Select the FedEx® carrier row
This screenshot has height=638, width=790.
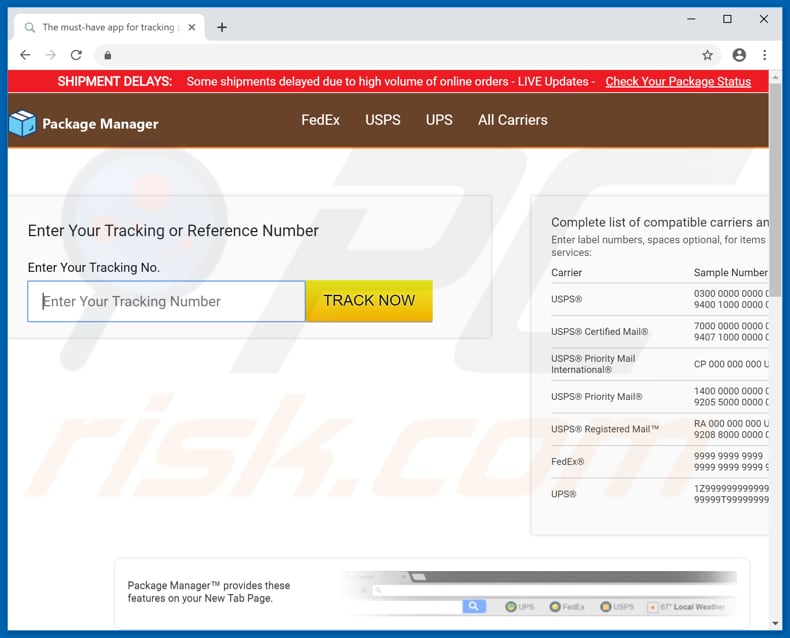pyautogui.click(x=660, y=461)
